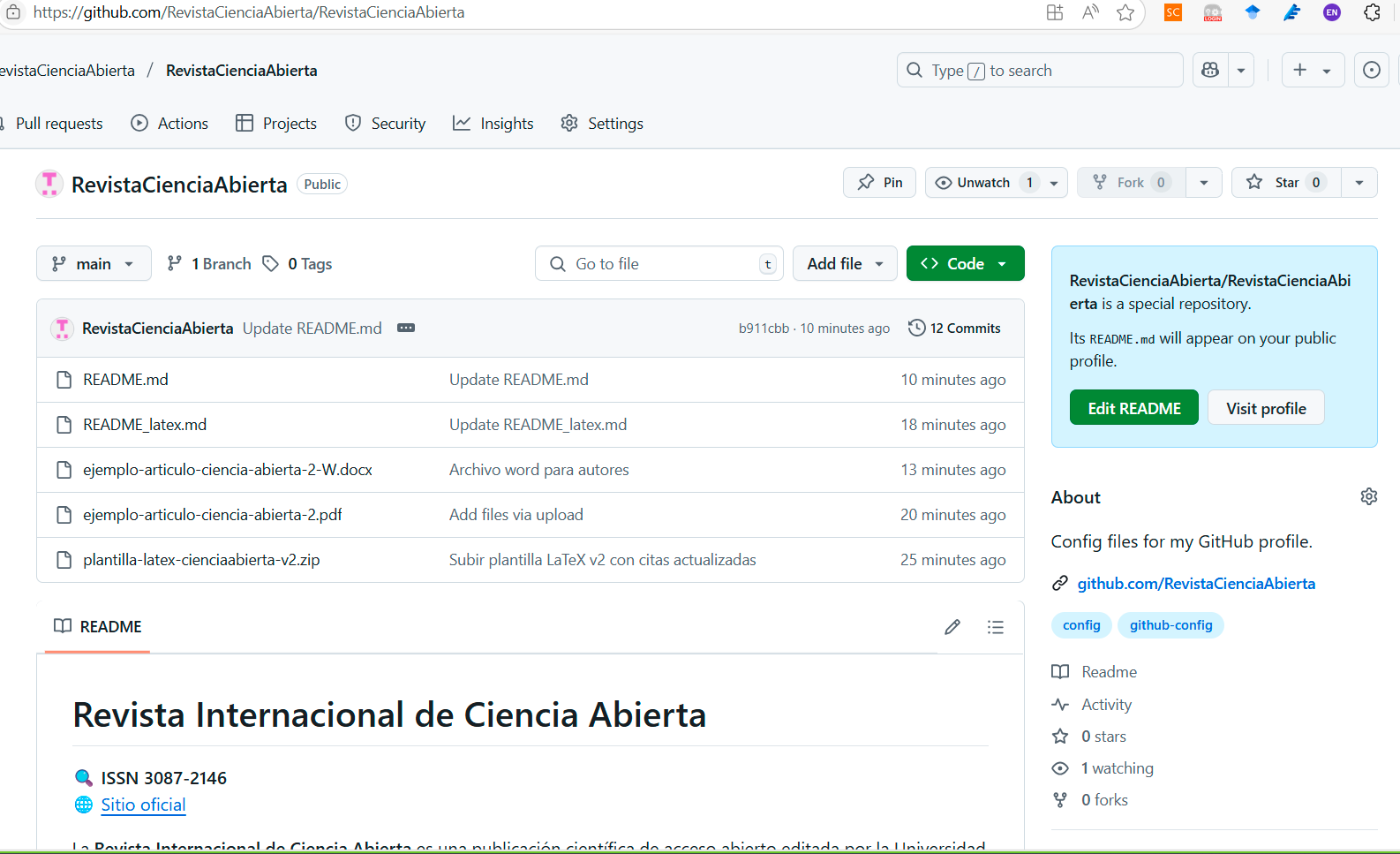Expand the commit message ellipsis
Image resolution: width=1400 pixels, height=854 pixels.
coord(406,328)
